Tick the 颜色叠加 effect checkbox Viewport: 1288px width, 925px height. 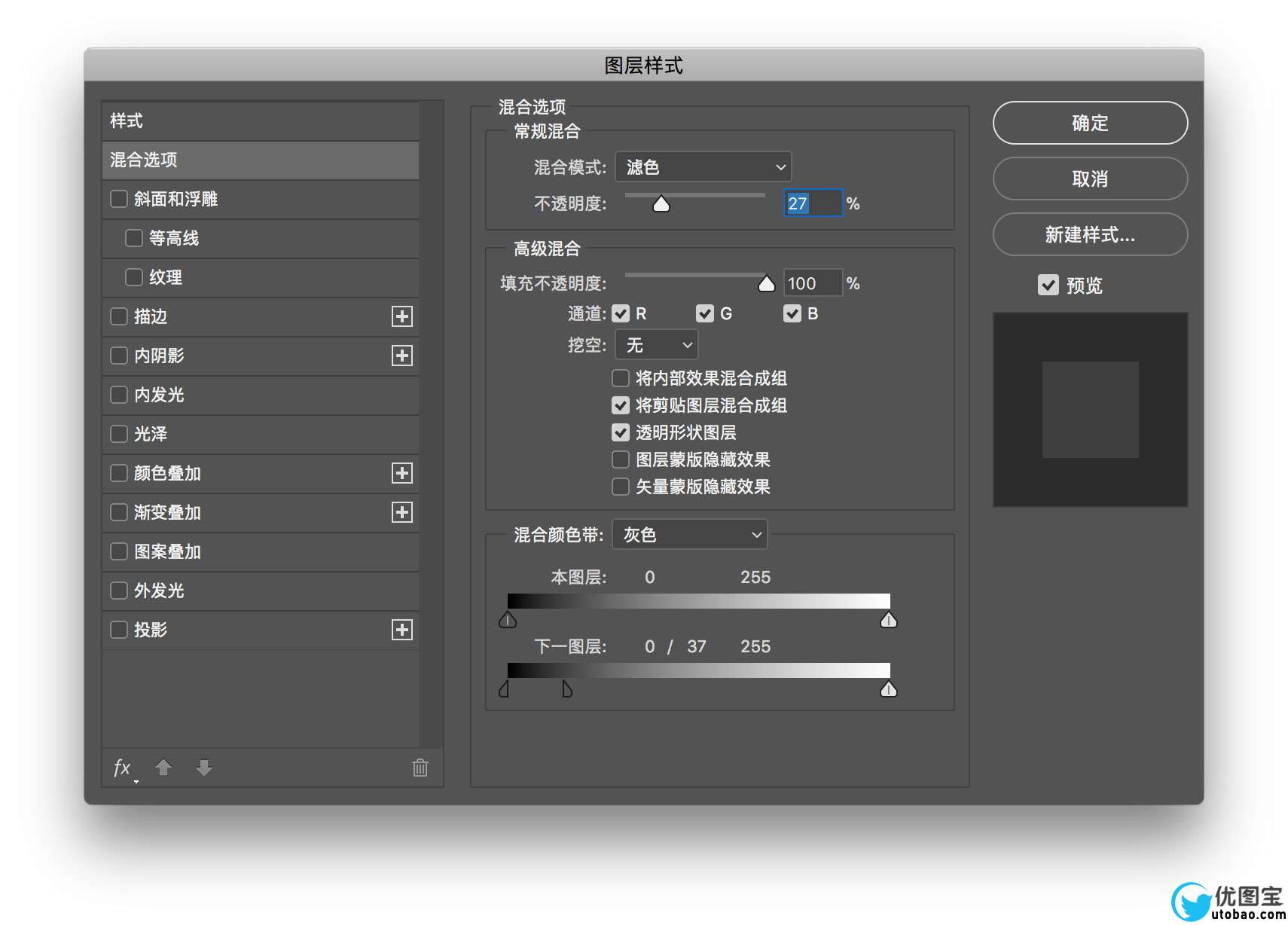coord(119,473)
